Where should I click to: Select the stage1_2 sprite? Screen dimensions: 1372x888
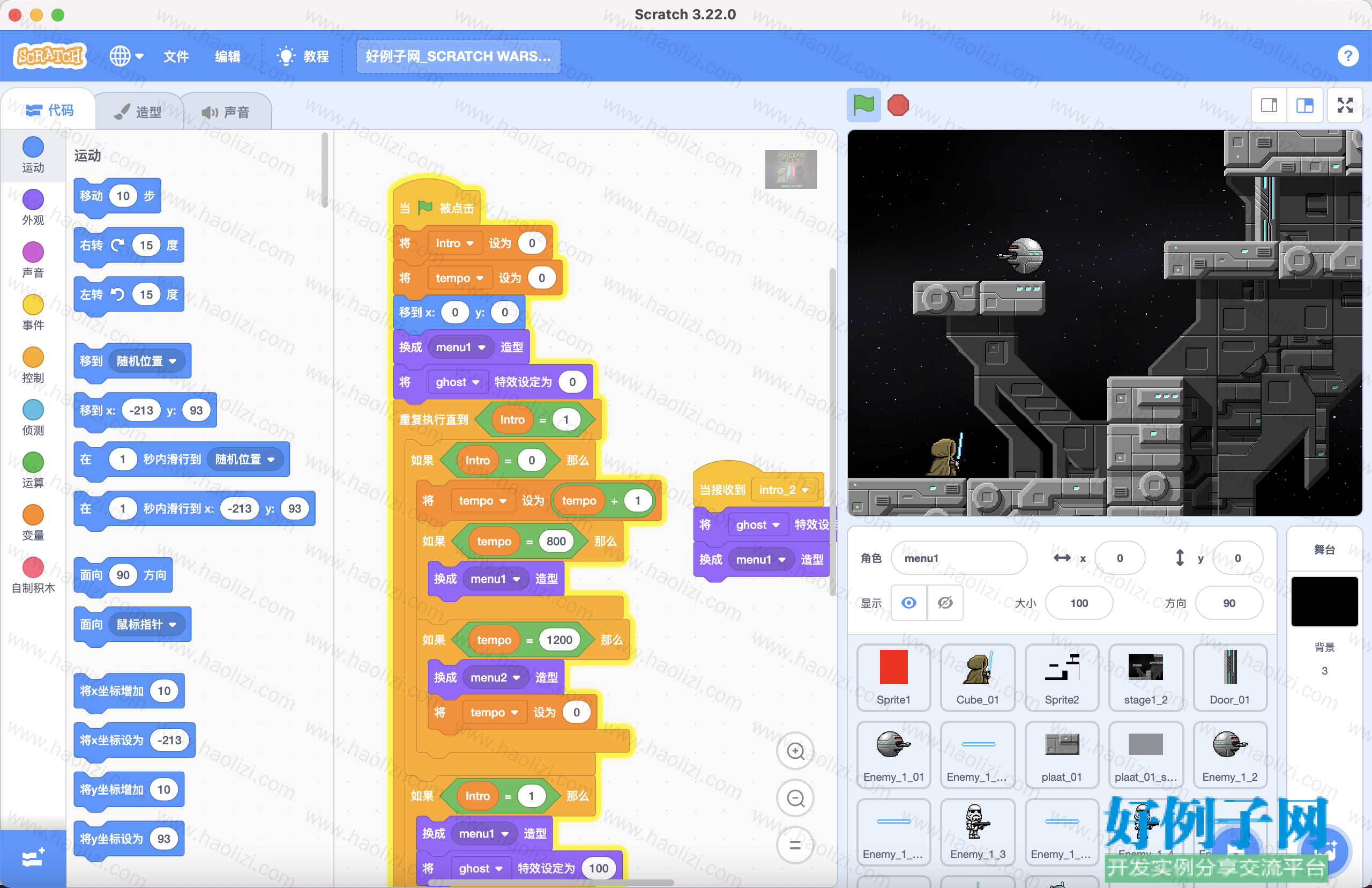pyautogui.click(x=1145, y=678)
